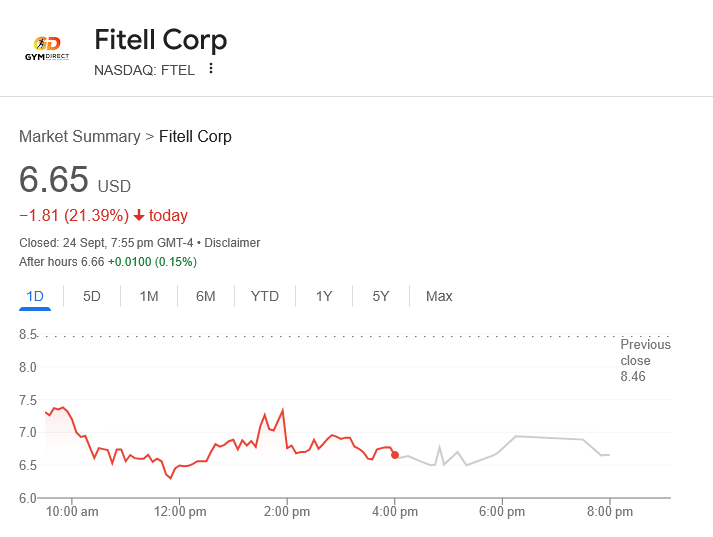Show the Max time range
The width and height of the screenshot is (713, 537).
(439, 296)
